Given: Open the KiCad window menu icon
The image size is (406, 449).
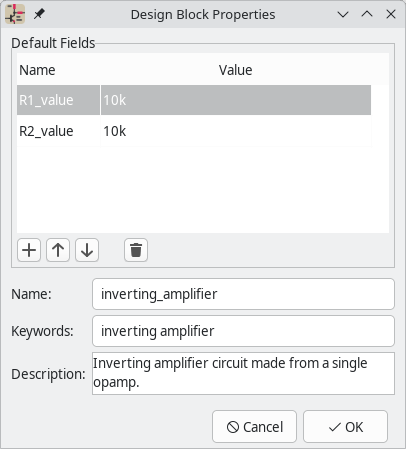Looking at the screenshot, I should click(15, 14).
